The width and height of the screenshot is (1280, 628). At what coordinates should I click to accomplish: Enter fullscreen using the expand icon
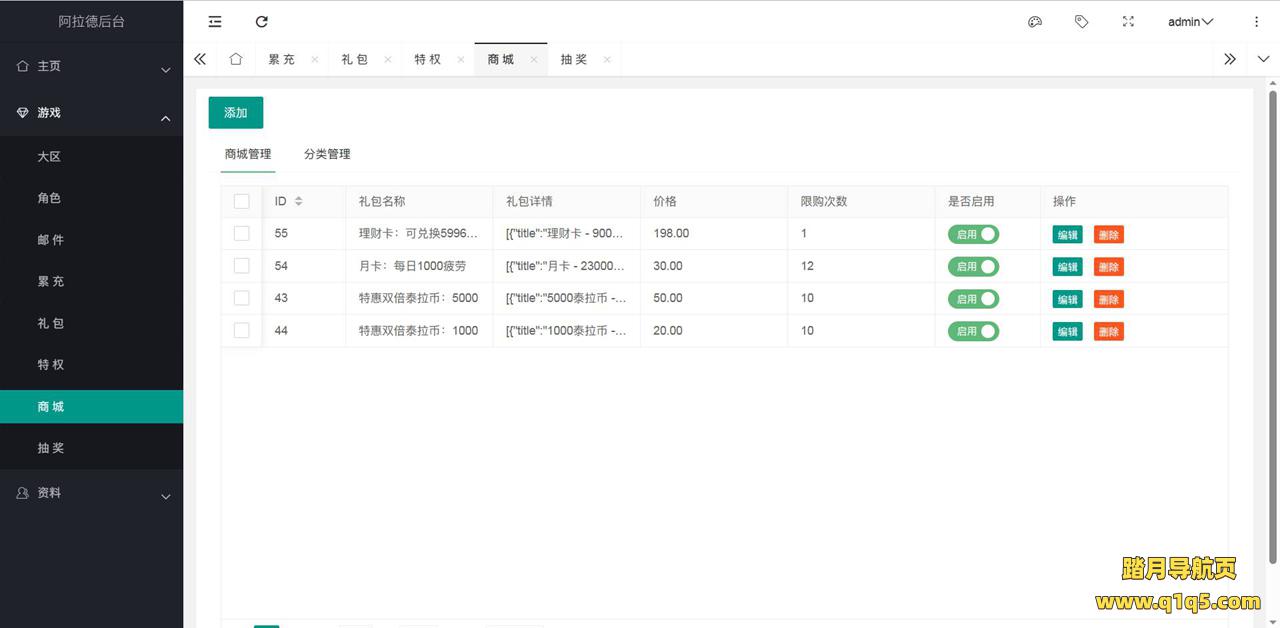point(1128,22)
